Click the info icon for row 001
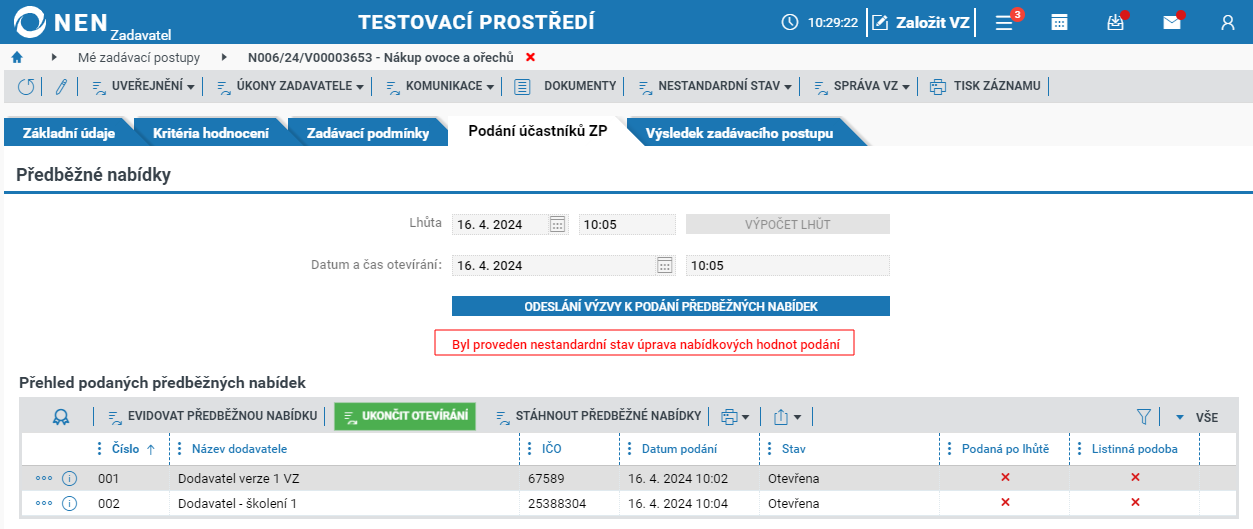The image size is (1253, 529). click(x=69, y=478)
